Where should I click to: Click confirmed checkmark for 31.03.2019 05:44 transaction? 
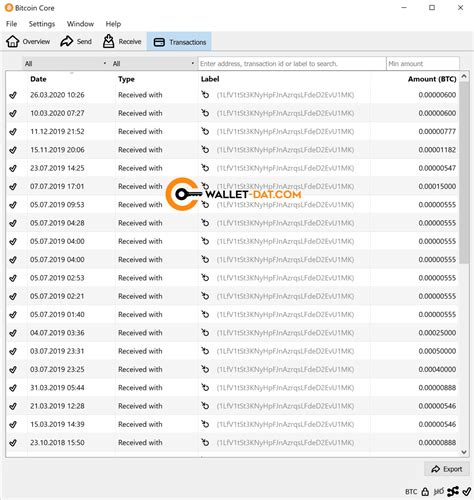click(x=13, y=388)
